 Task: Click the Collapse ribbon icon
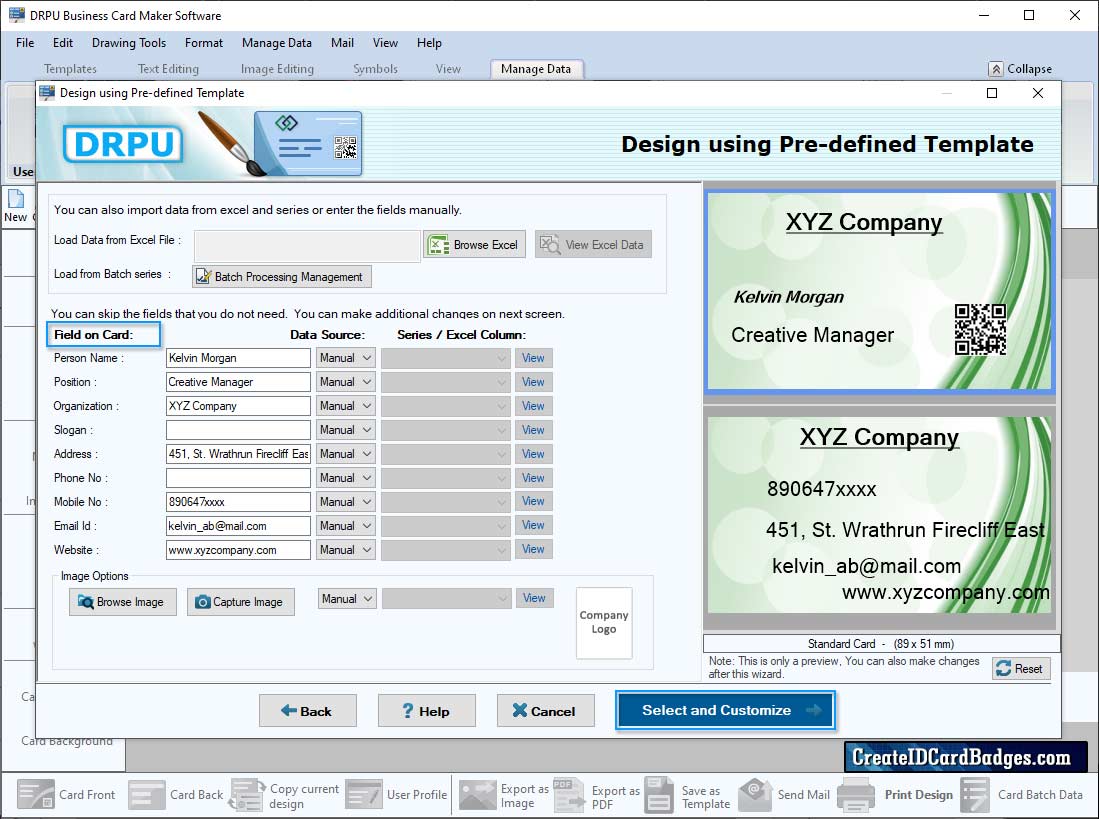996,69
